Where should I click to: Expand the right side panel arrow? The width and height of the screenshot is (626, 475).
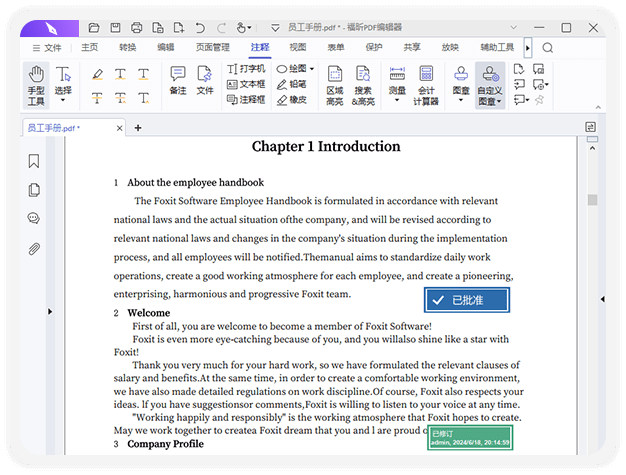[x=602, y=299]
